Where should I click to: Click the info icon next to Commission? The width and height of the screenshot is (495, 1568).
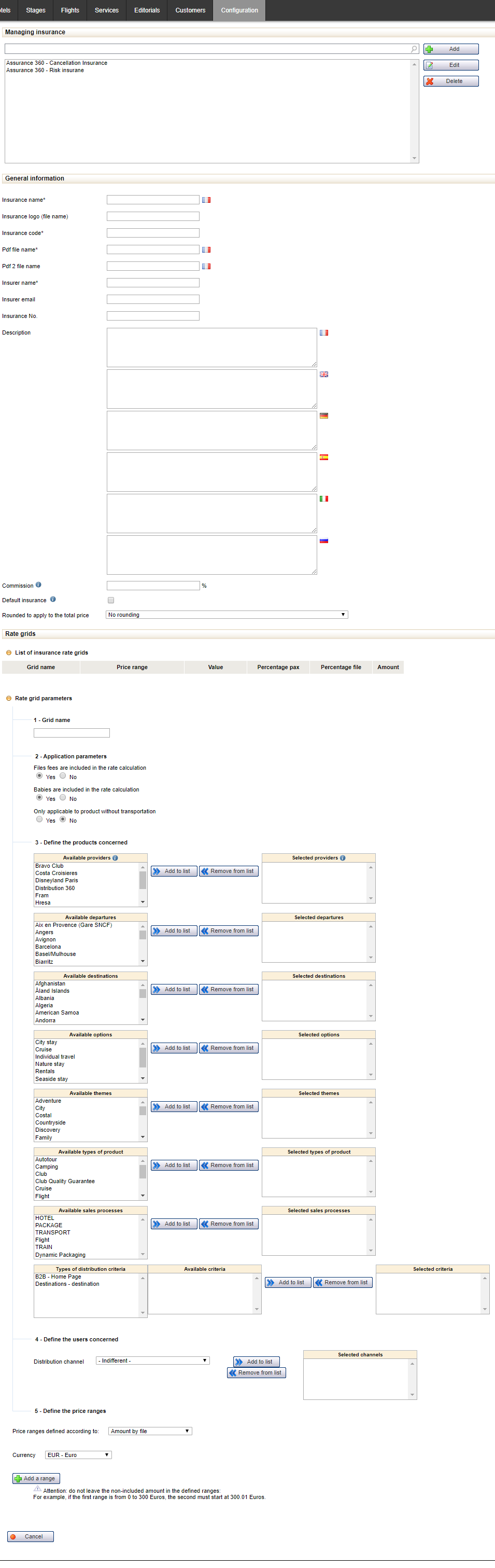click(x=38, y=585)
